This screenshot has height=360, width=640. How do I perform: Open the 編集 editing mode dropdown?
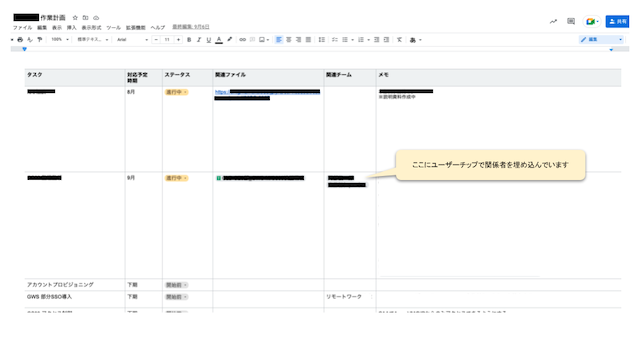[x=601, y=40]
